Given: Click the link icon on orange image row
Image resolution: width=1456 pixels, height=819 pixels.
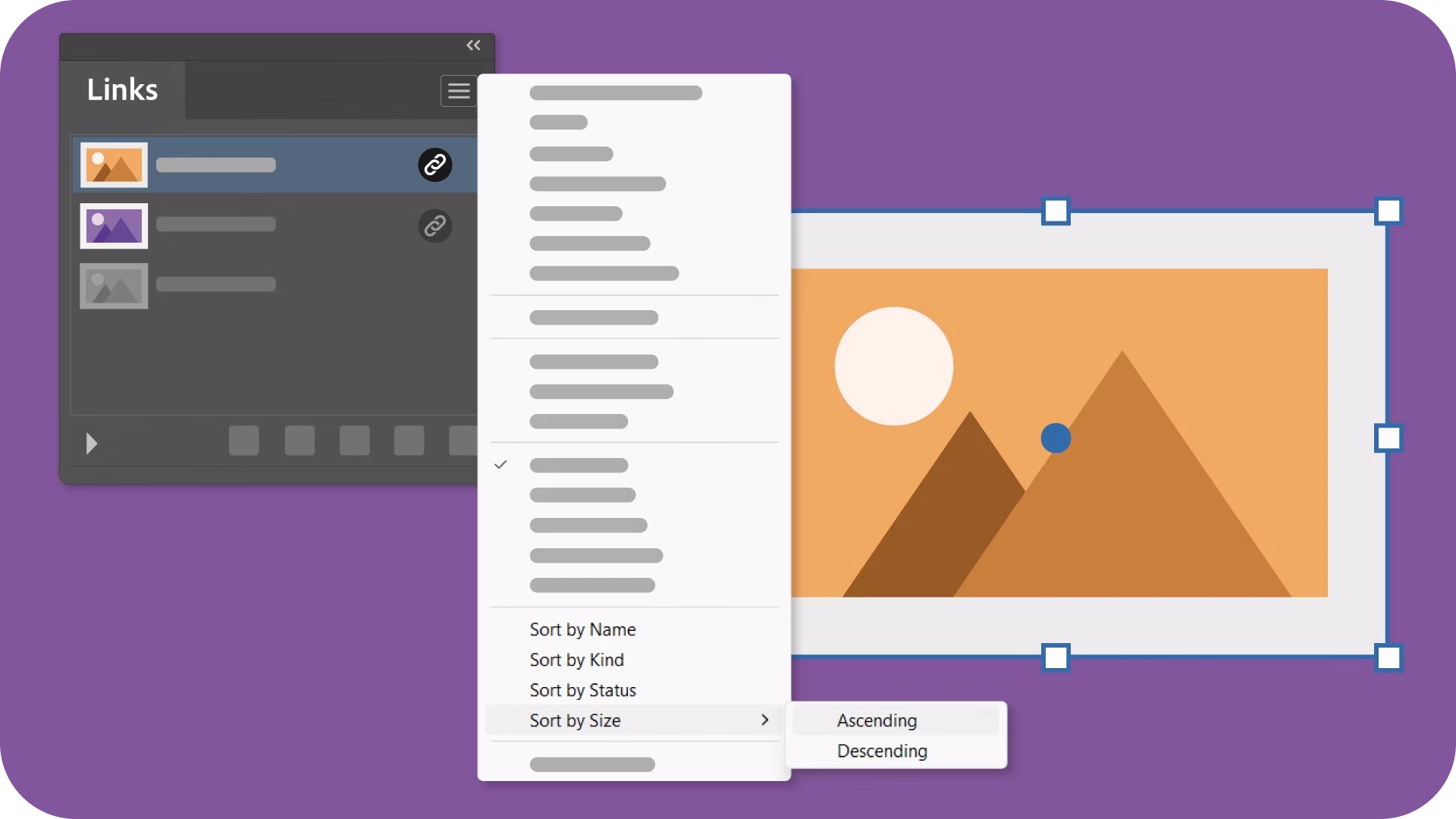Looking at the screenshot, I should [x=435, y=165].
